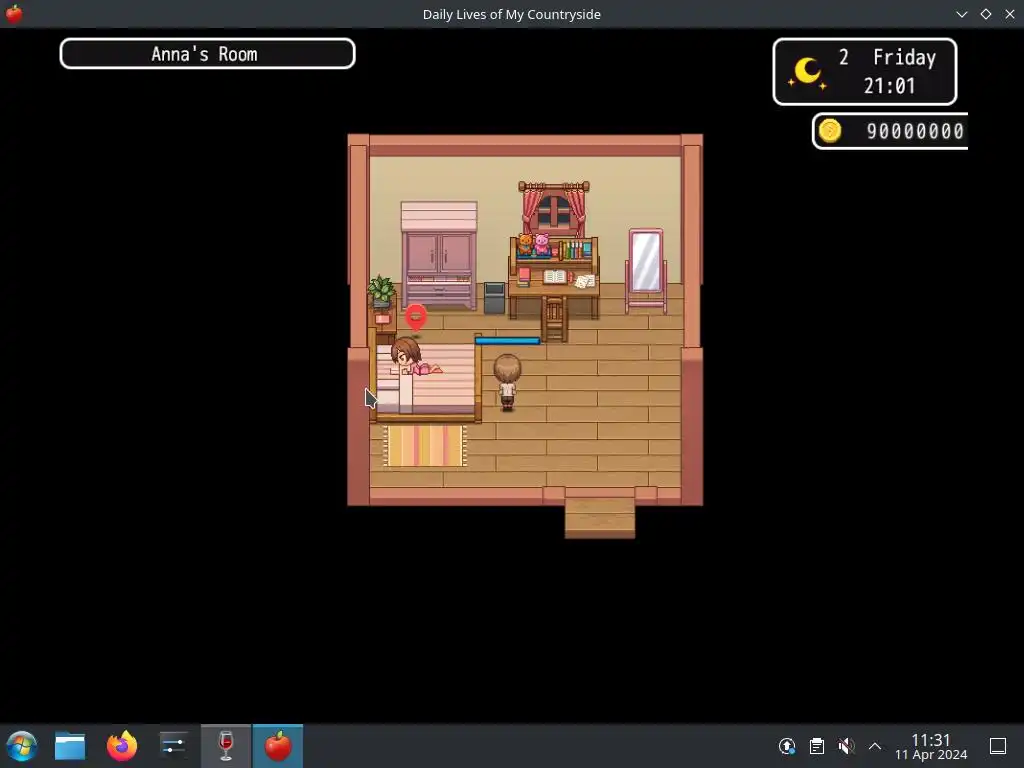Click the room exit doorway at bottom
Image resolution: width=1024 pixels, height=768 pixels.
(x=600, y=518)
